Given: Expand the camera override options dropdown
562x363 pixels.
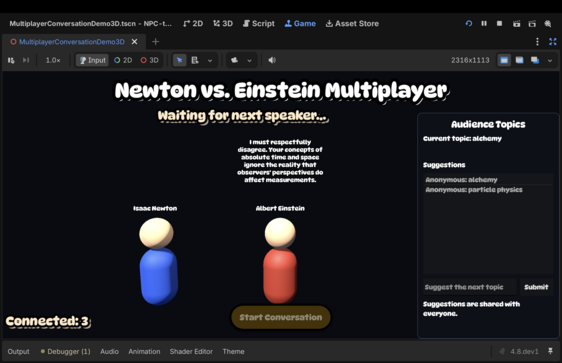Looking at the screenshot, I should click(x=249, y=61).
